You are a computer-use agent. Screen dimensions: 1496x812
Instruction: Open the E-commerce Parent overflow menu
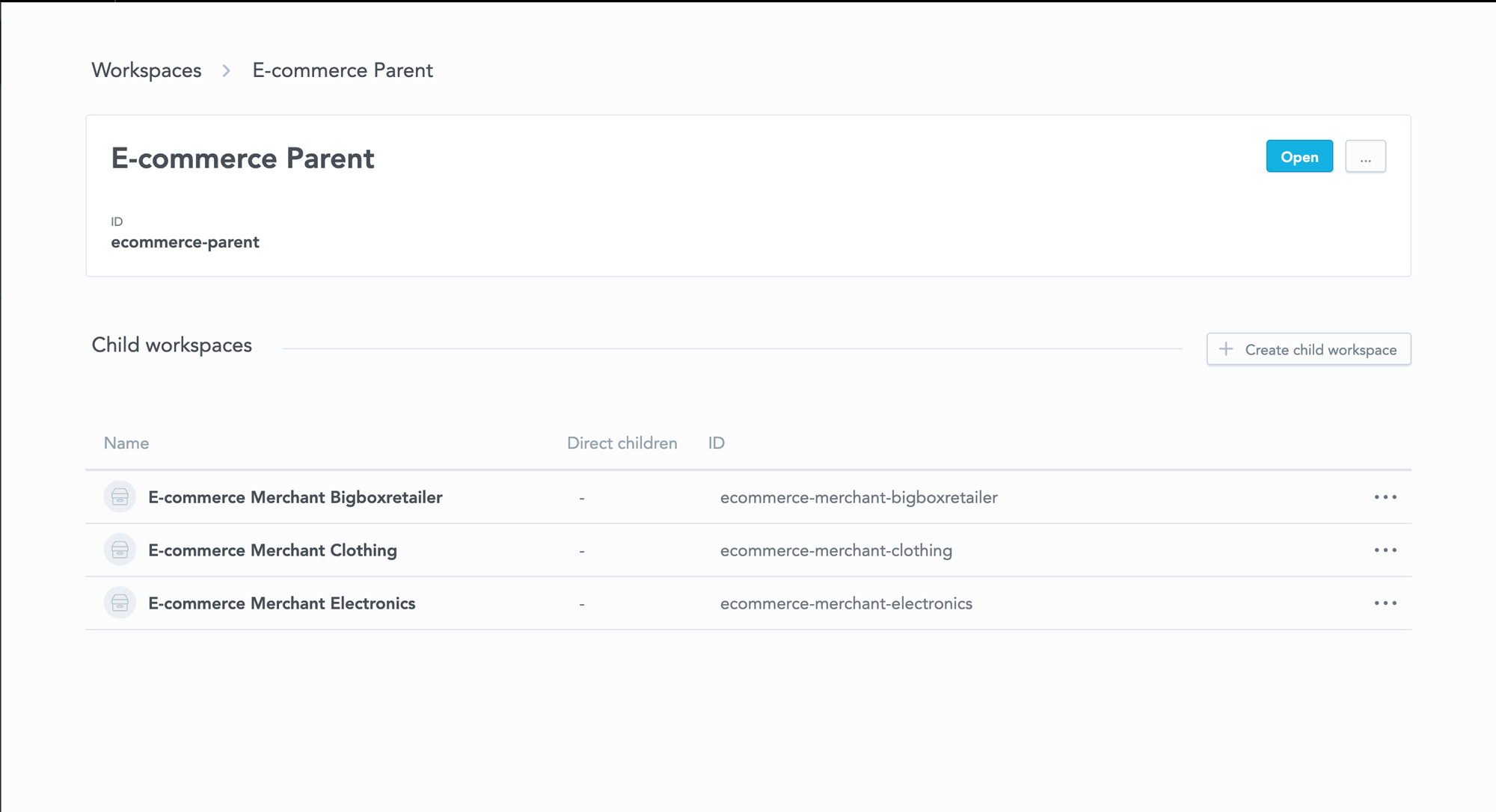click(x=1365, y=156)
